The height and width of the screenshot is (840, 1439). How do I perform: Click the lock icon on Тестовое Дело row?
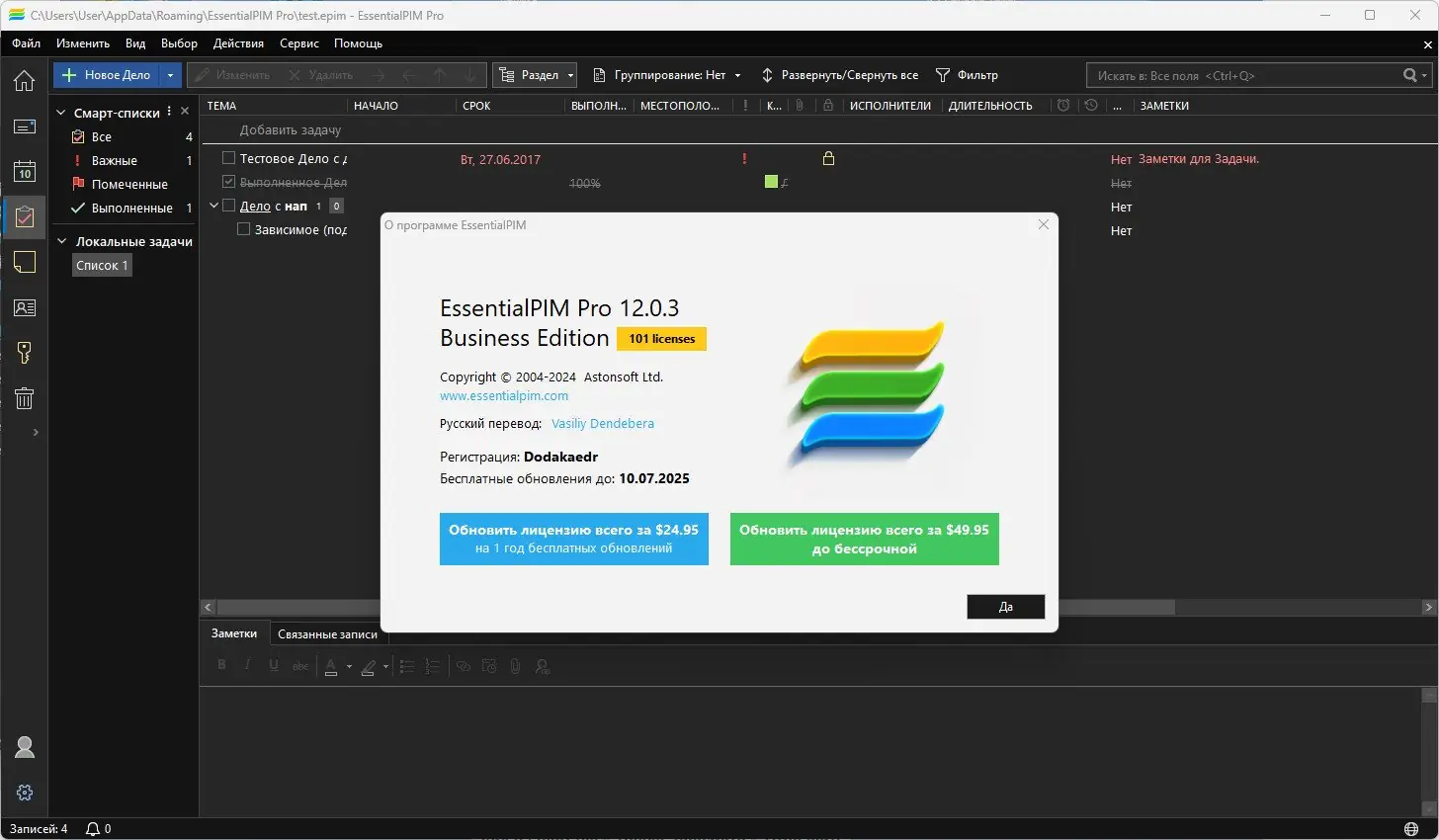pyautogui.click(x=828, y=158)
